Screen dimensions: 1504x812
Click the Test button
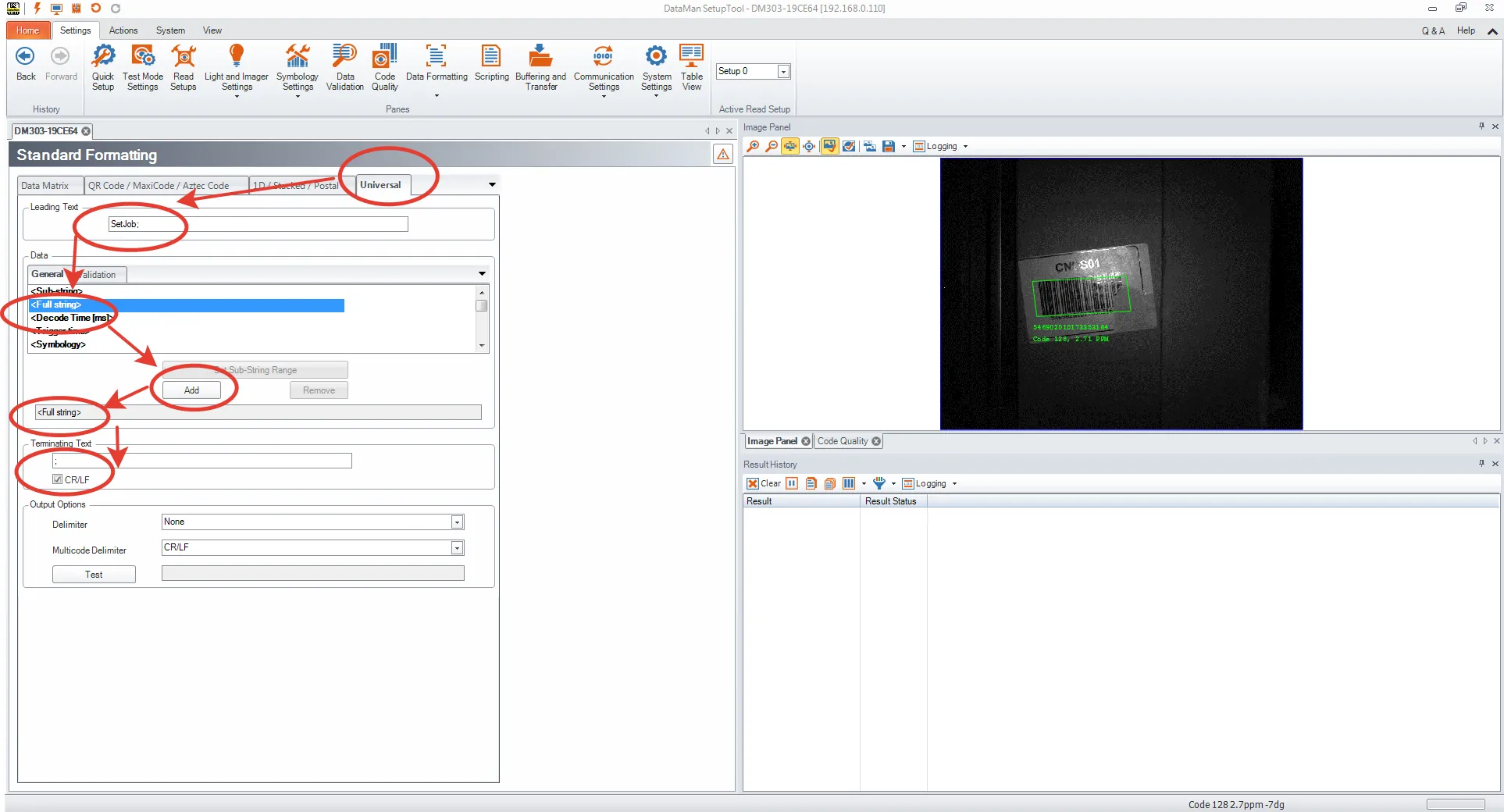click(x=94, y=575)
